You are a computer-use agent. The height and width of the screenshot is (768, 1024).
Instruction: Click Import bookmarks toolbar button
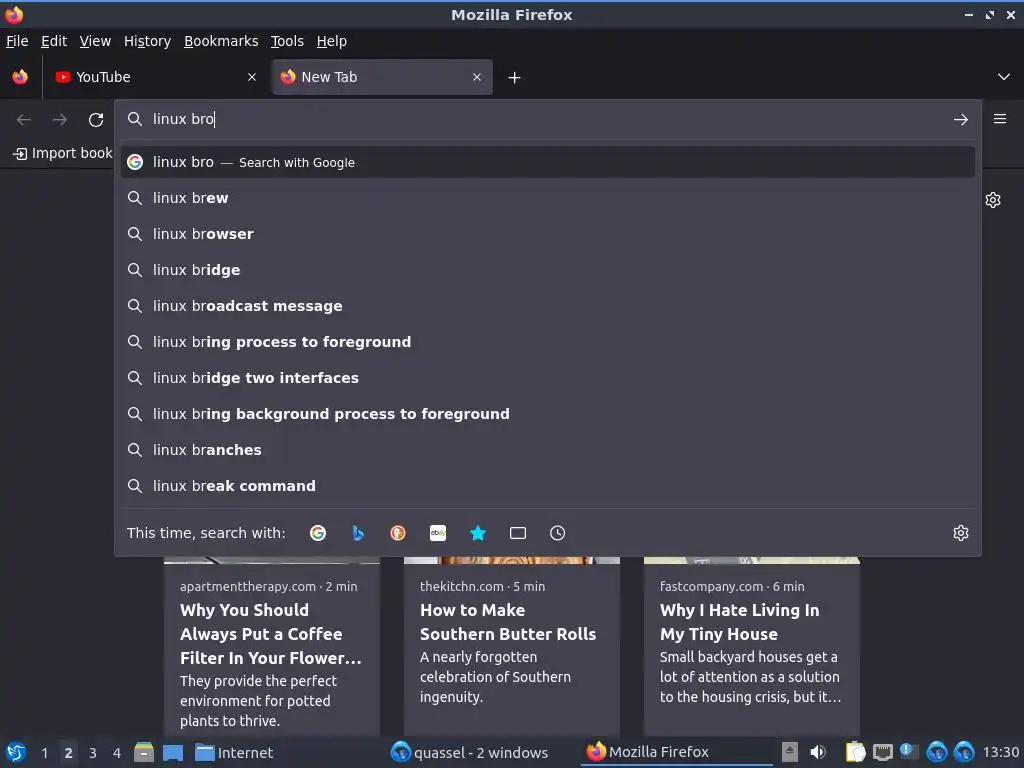click(63, 153)
